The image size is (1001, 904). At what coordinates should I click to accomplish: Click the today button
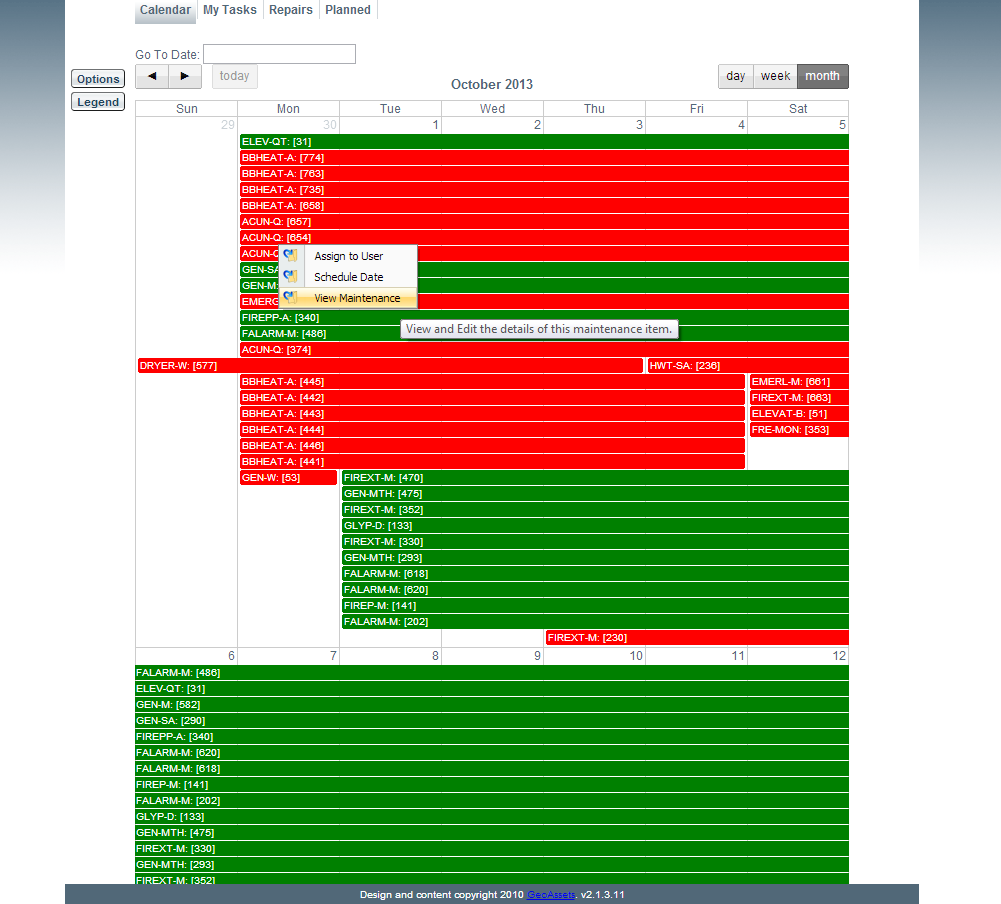click(234, 76)
